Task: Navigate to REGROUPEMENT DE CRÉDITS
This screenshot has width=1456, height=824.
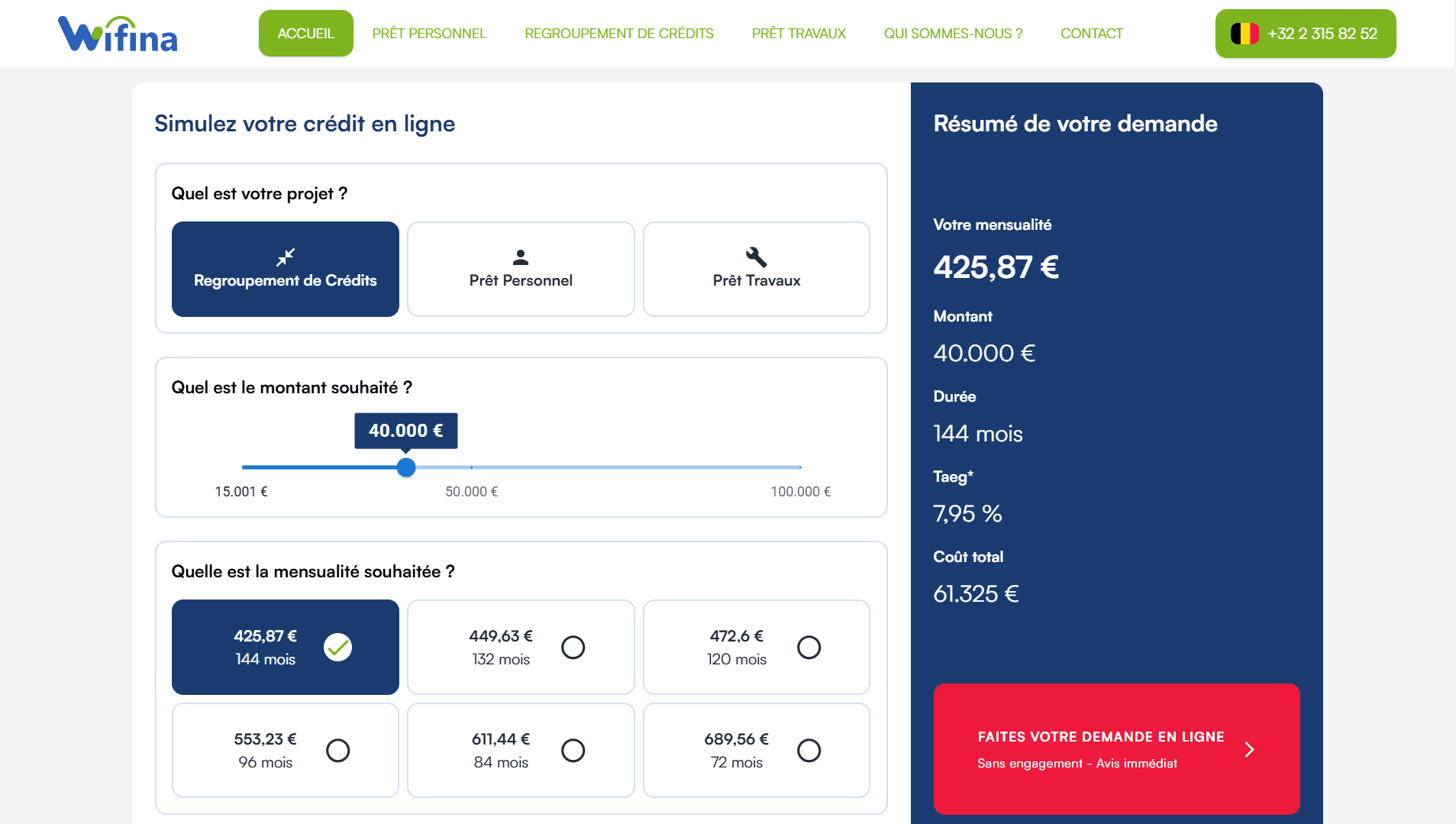Action: [x=618, y=33]
